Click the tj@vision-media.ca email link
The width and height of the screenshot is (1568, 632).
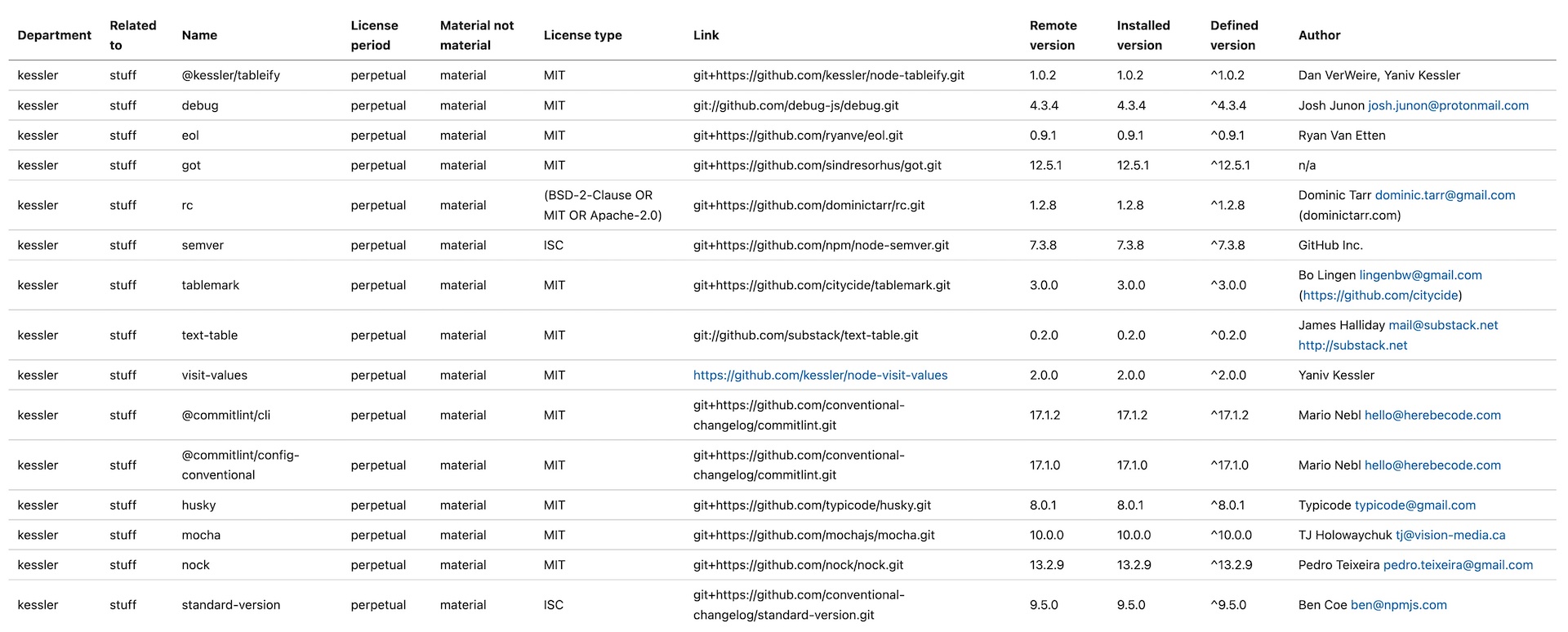1450,536
